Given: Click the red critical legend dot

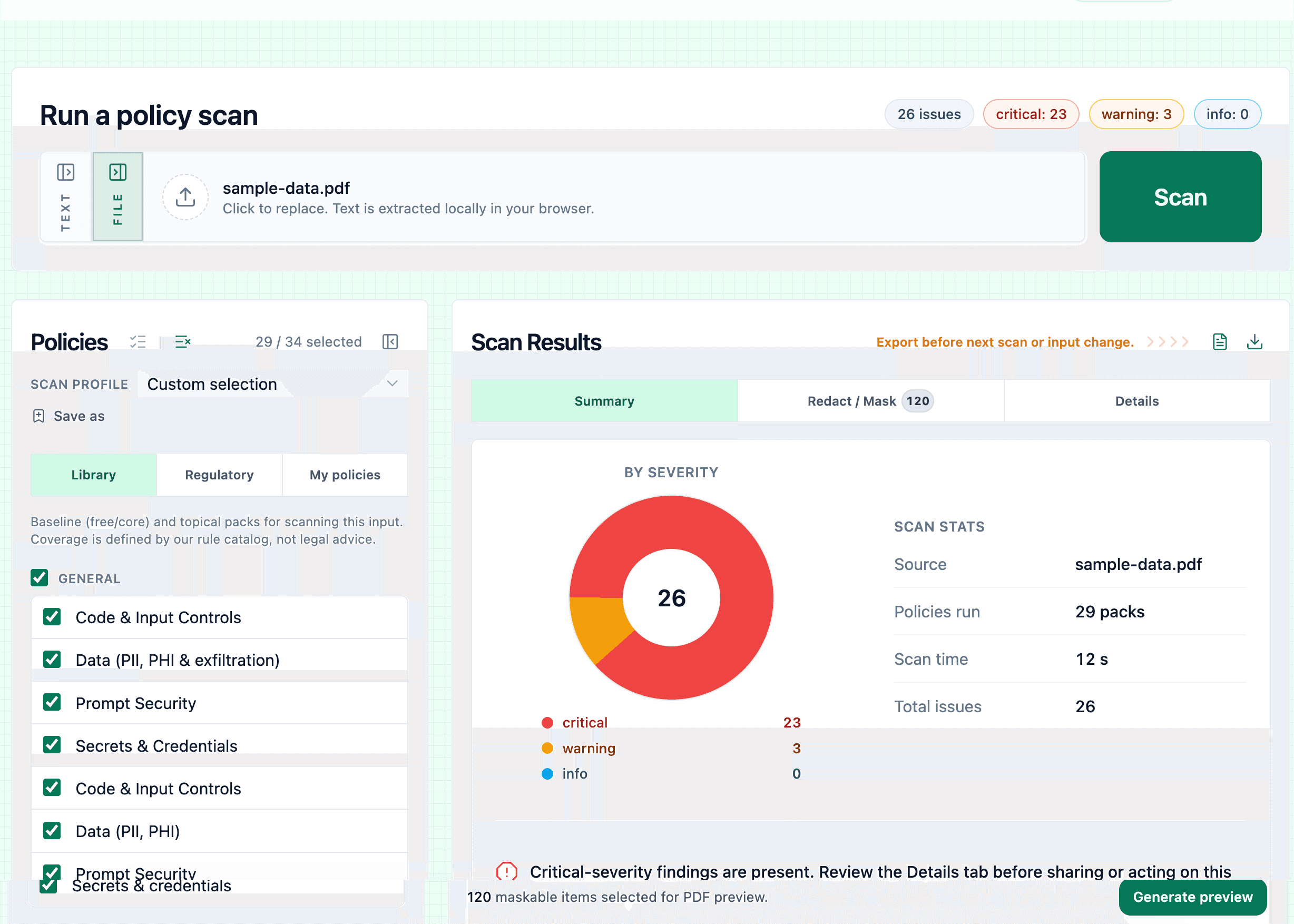Looking at the screenshot, I should (x=547, y=722).
